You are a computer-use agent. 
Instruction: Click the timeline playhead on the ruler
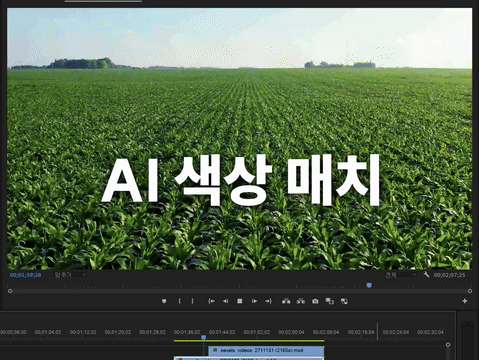pos(203,337)
